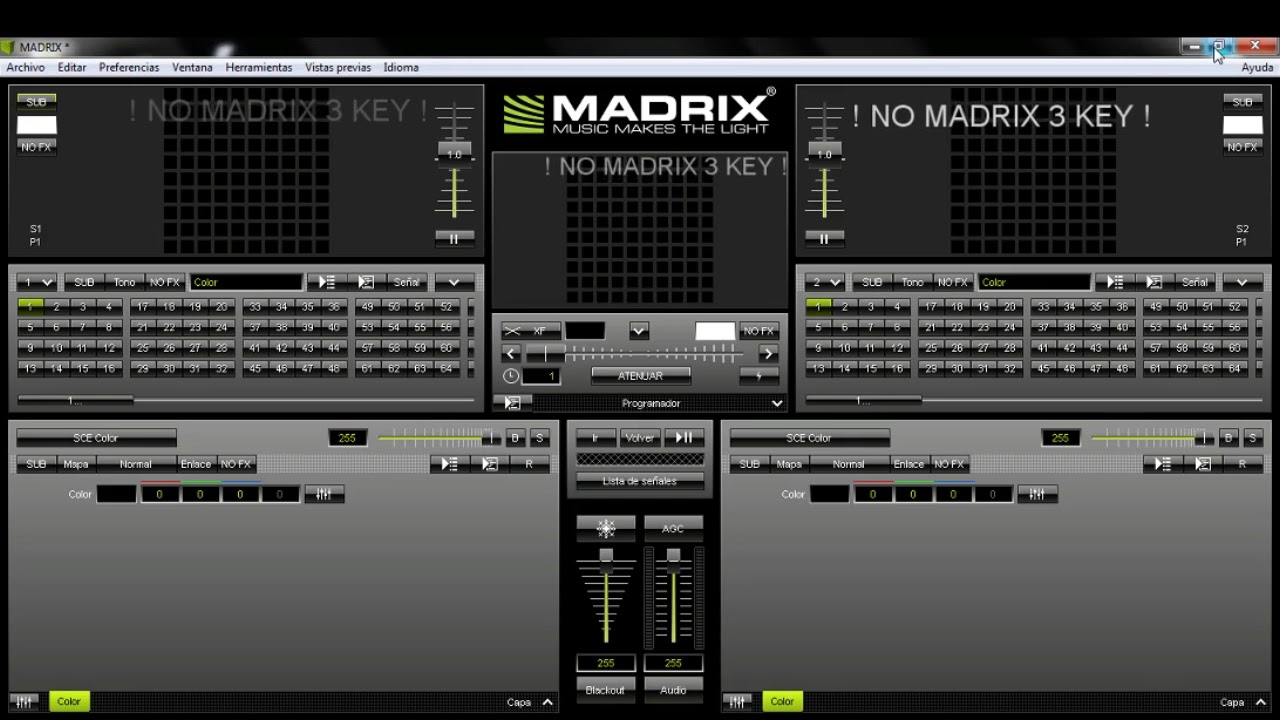
Task: Move crossfader left with arrow button
Action: pyautogui.click(x=511, y=353)
